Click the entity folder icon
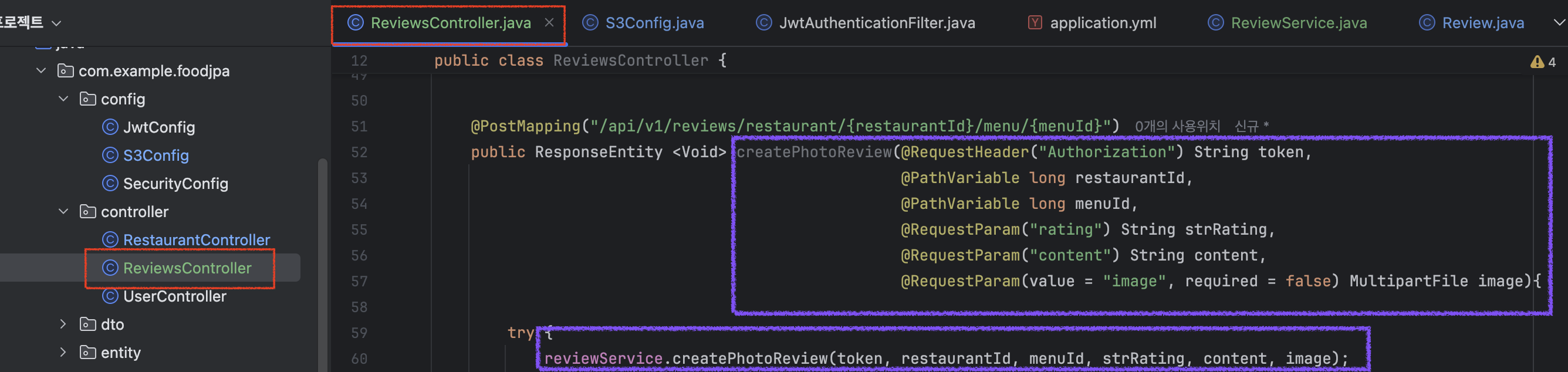This screenshot has height=372, width=1568. pyautogui.click(x=87, y=352)
